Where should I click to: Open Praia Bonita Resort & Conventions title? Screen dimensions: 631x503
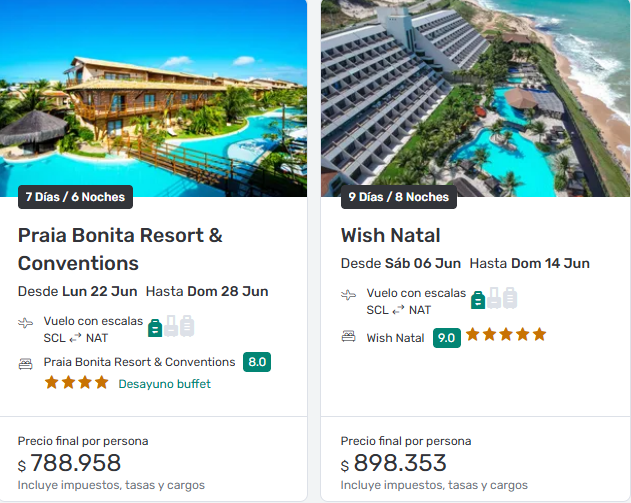[120, 249]
